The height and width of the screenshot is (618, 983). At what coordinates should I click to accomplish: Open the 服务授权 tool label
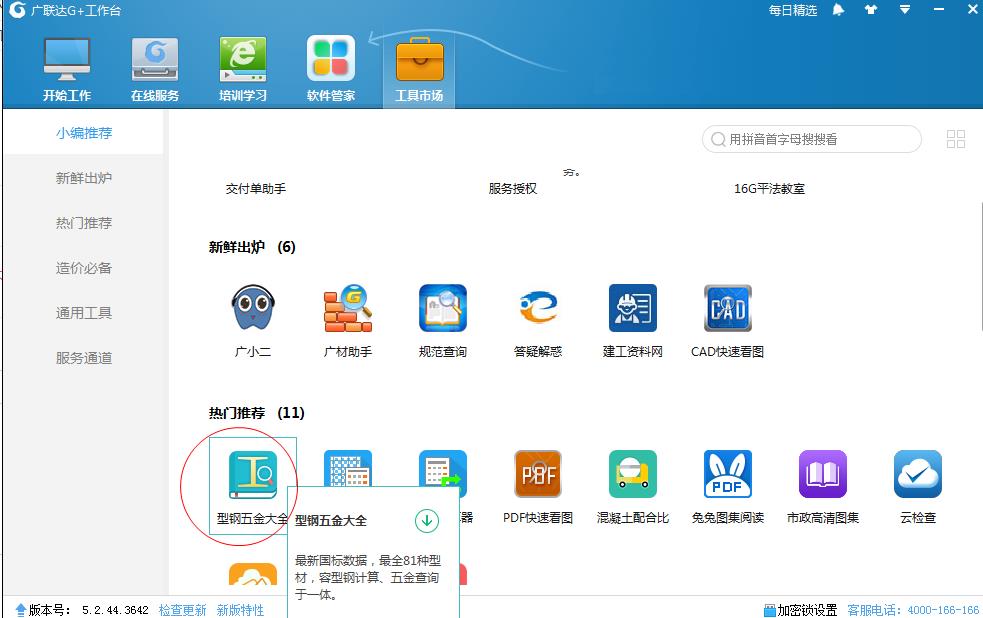[513, 189]
